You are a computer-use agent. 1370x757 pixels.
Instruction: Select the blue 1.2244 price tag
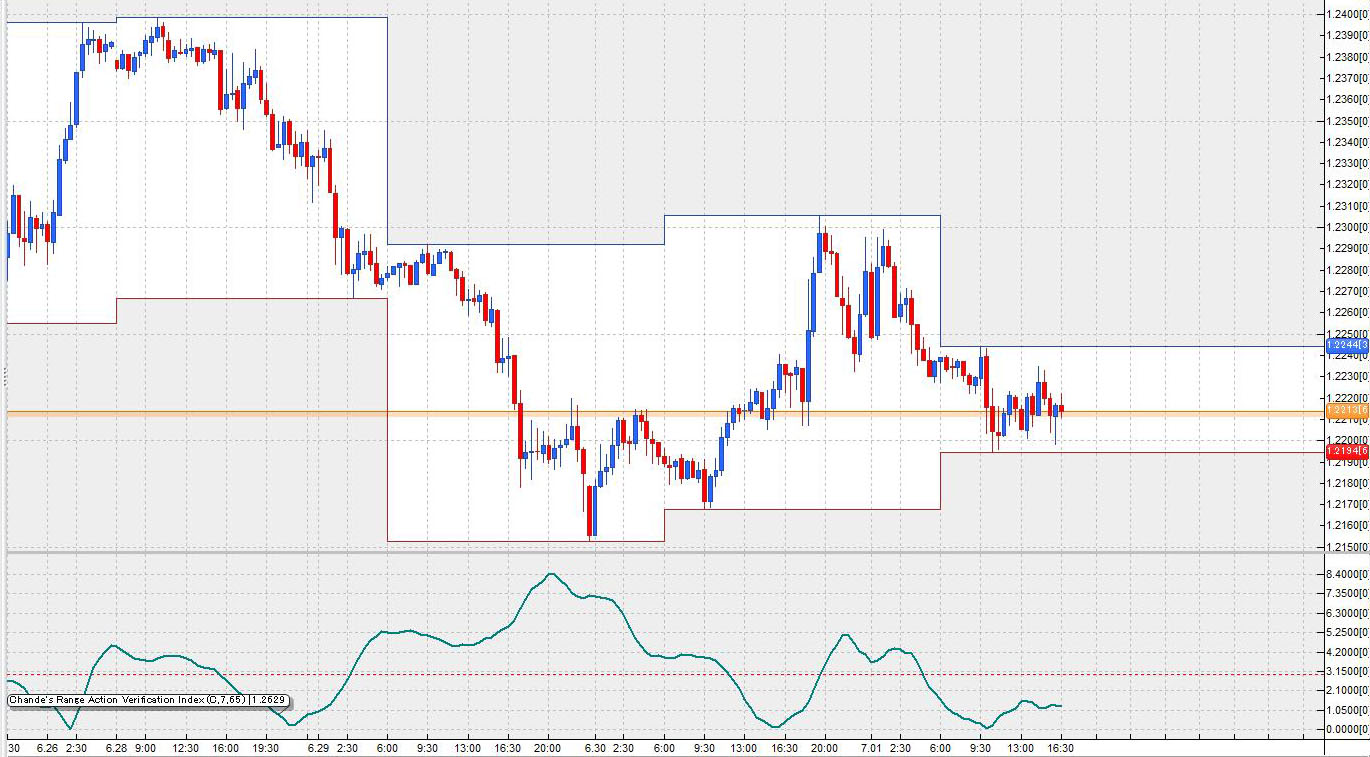1347,346
